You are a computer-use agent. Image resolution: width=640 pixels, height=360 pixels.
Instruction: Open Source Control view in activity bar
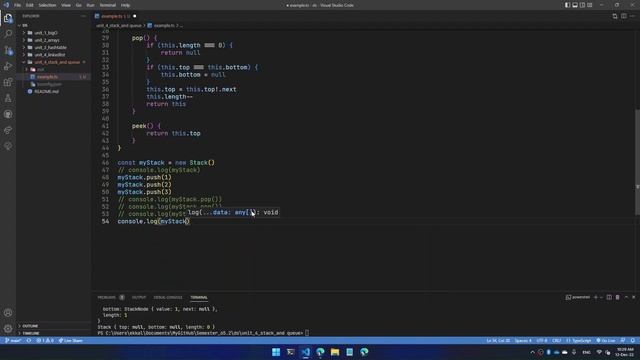click(x=8, y=50)
